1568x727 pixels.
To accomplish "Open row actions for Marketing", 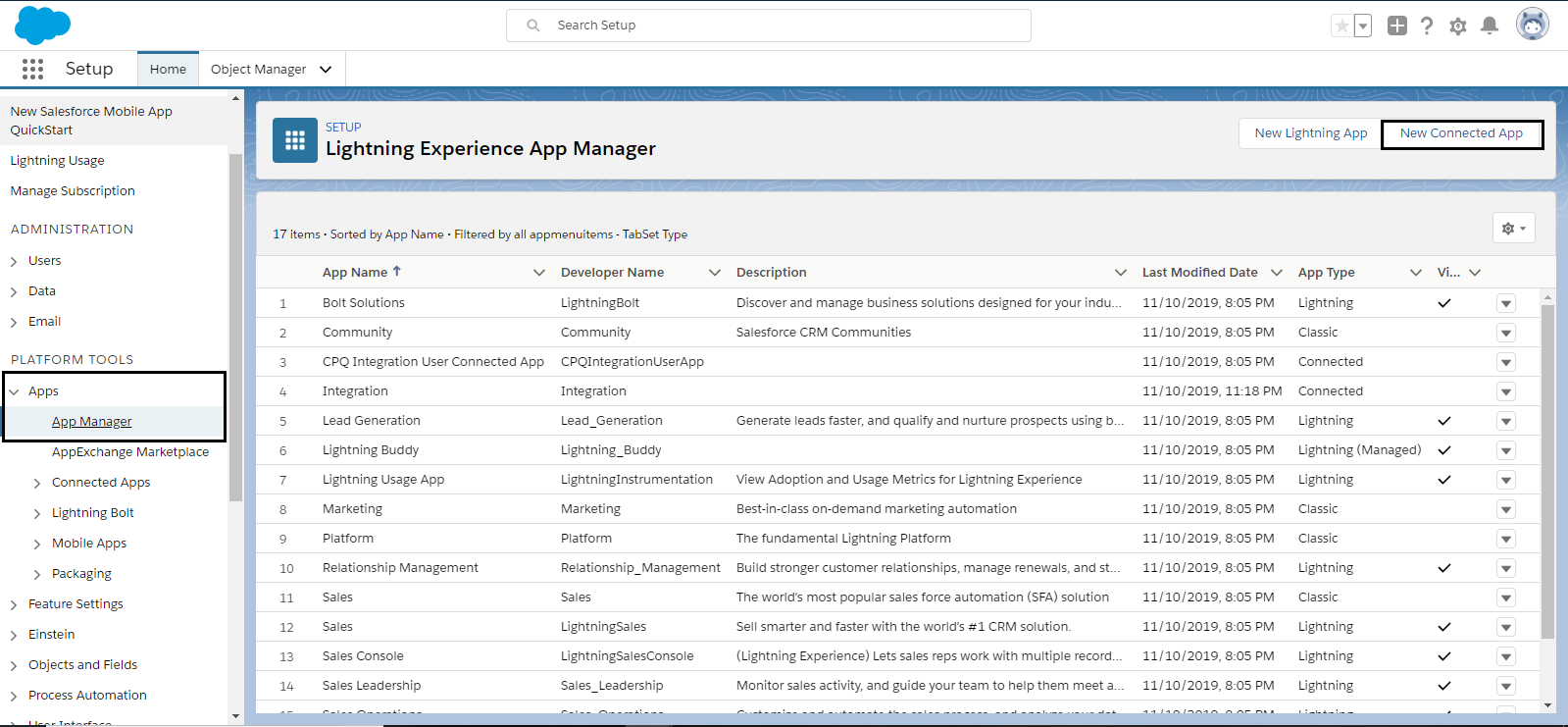I will [1506, 509].
